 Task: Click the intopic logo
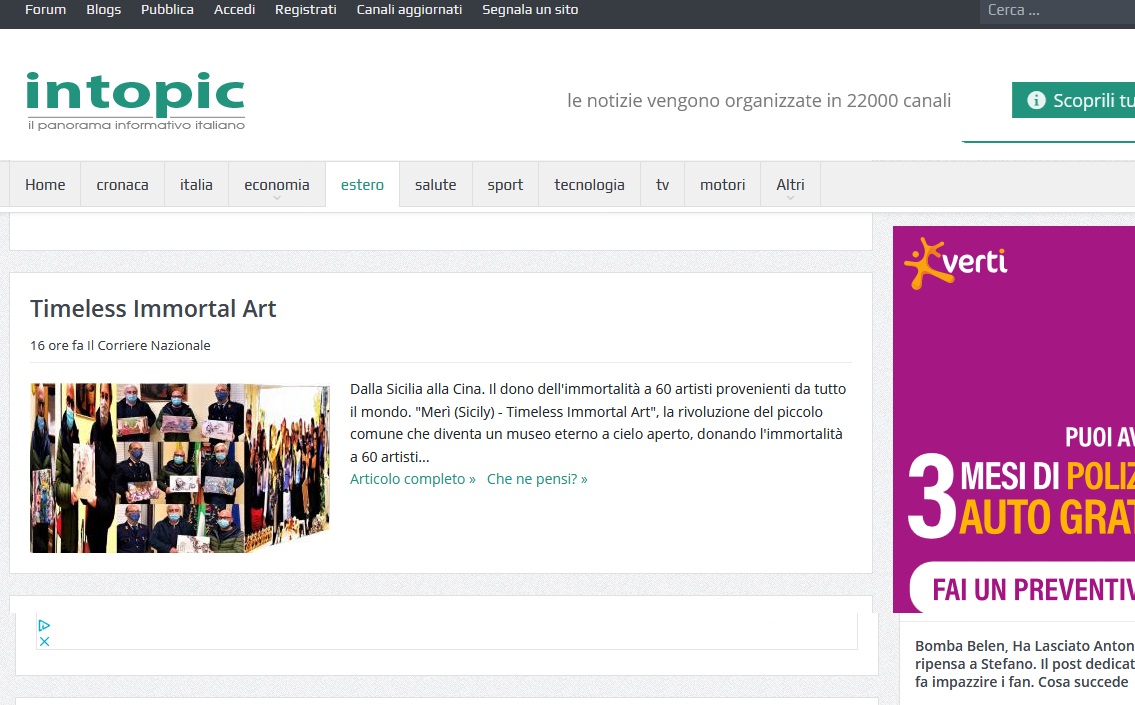[135, 100]
